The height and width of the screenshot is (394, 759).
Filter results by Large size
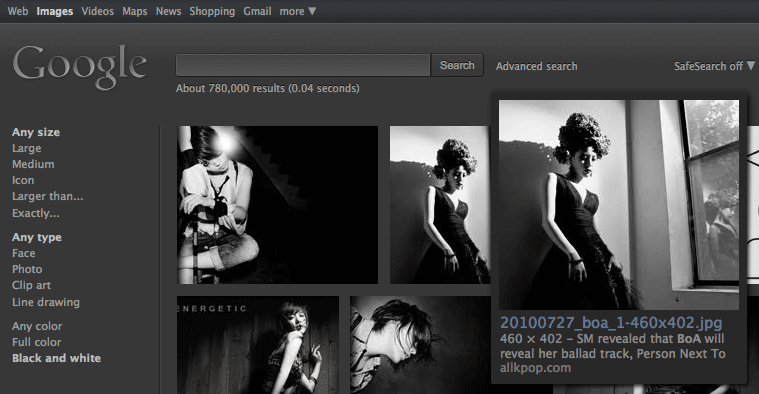(x=27, y=148)
